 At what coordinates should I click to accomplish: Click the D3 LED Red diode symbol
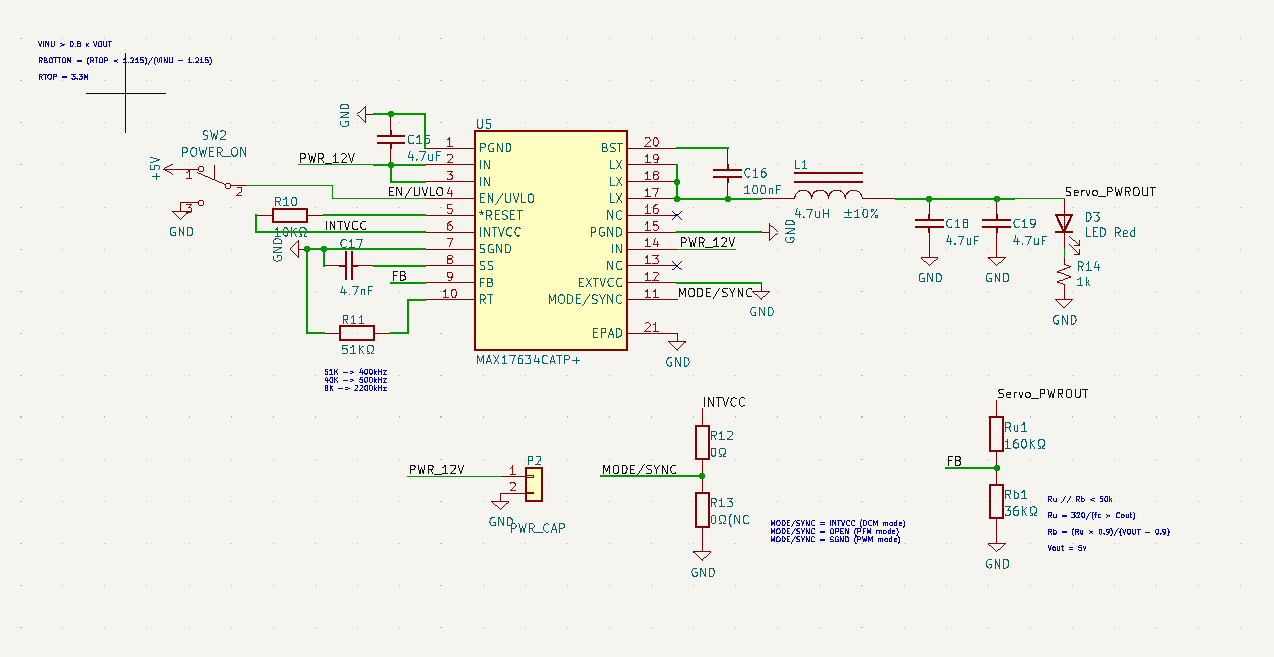point(1064,222)
